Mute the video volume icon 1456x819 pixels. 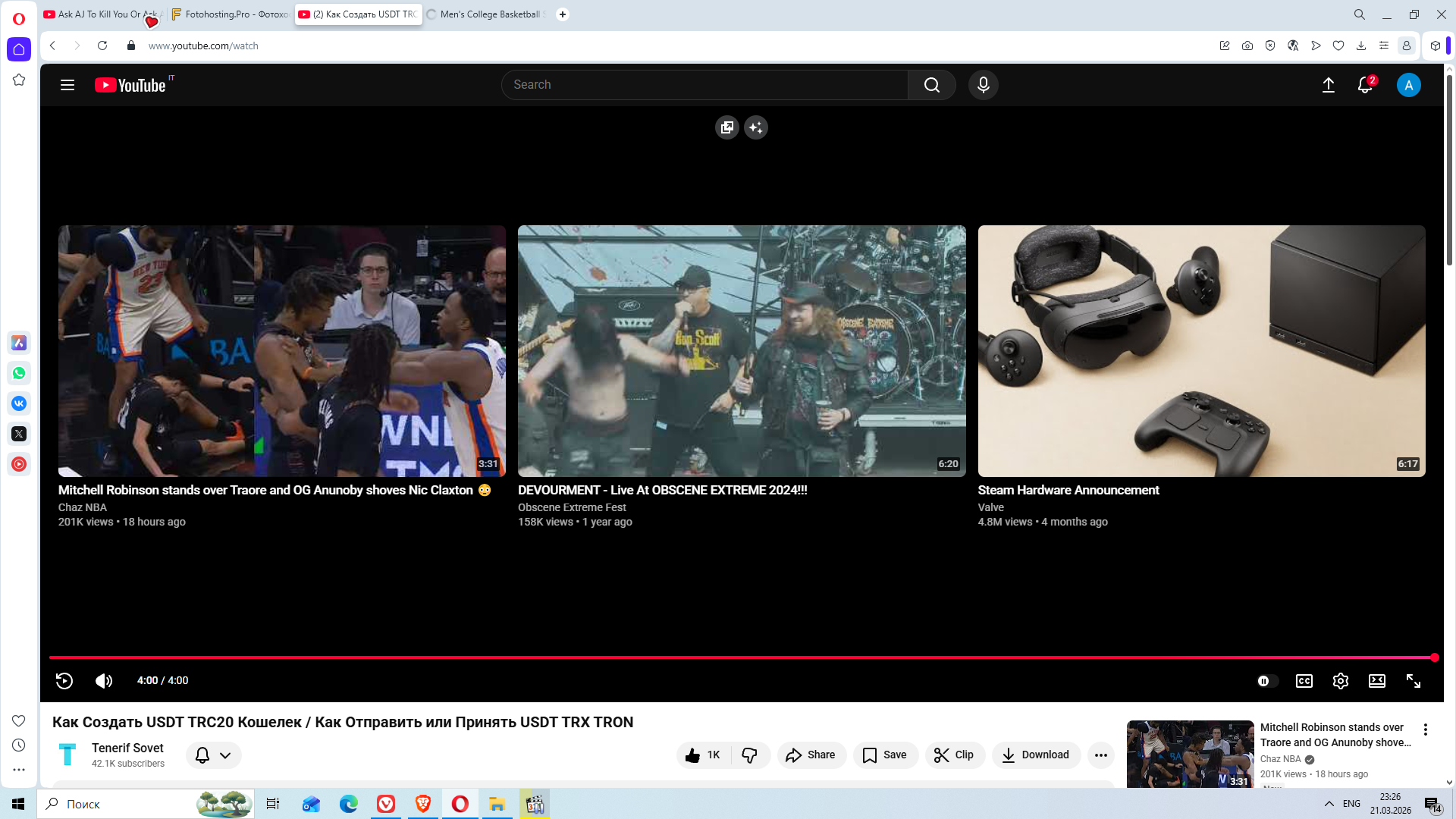[104, 681]
